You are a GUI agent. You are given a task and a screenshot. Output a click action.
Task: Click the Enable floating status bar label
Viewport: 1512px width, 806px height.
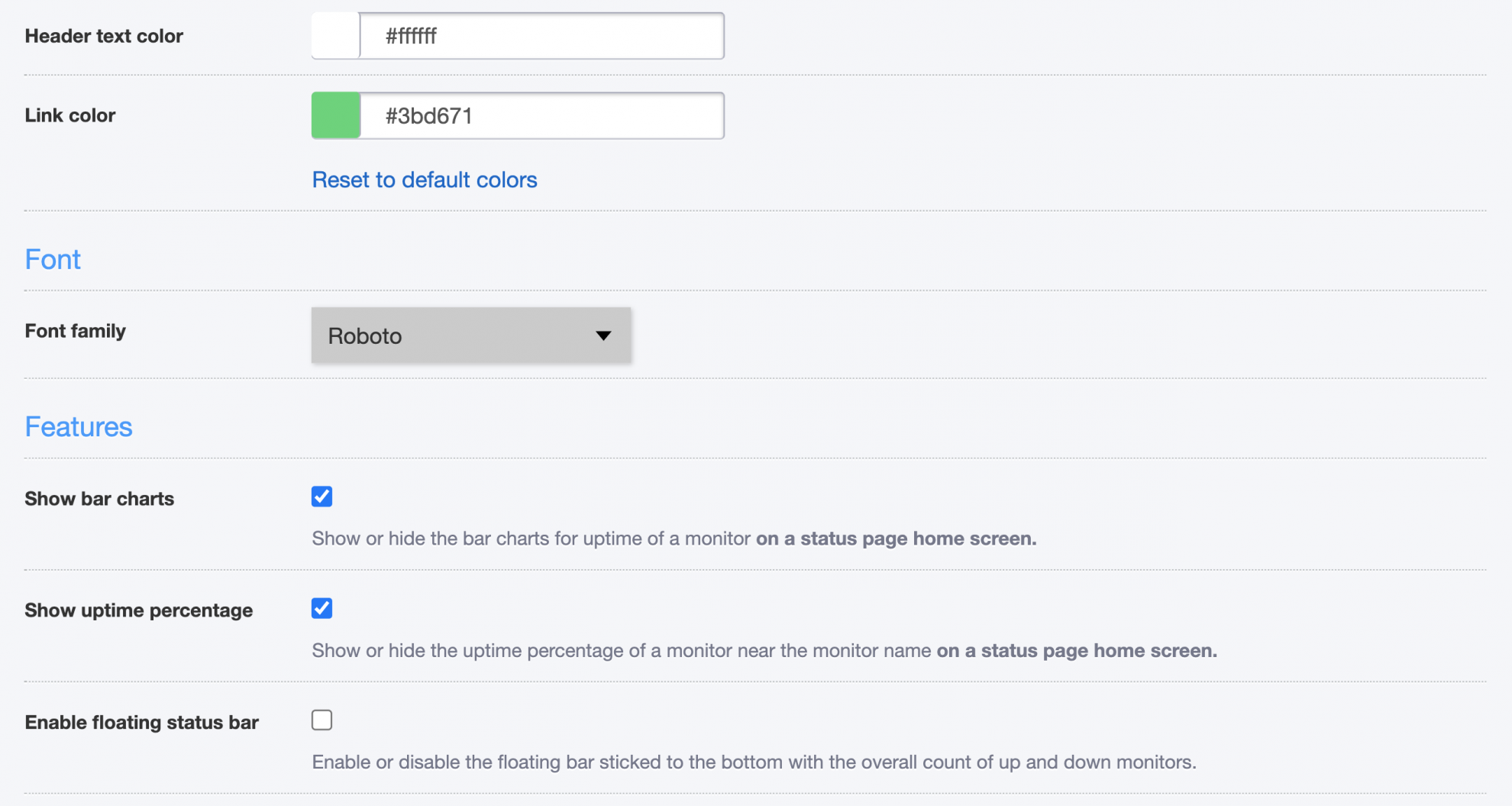click(141, 721)
